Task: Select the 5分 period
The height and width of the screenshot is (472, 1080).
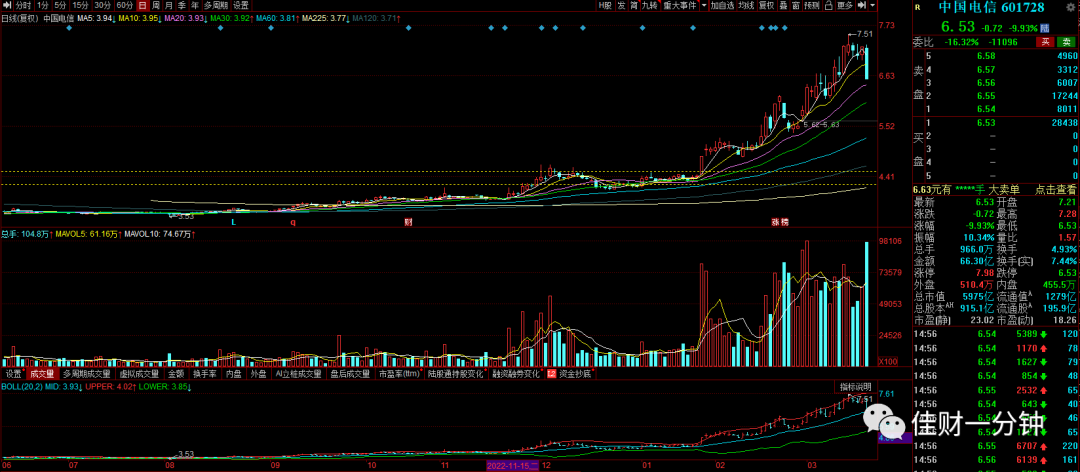Action: (x=61, y=5)
